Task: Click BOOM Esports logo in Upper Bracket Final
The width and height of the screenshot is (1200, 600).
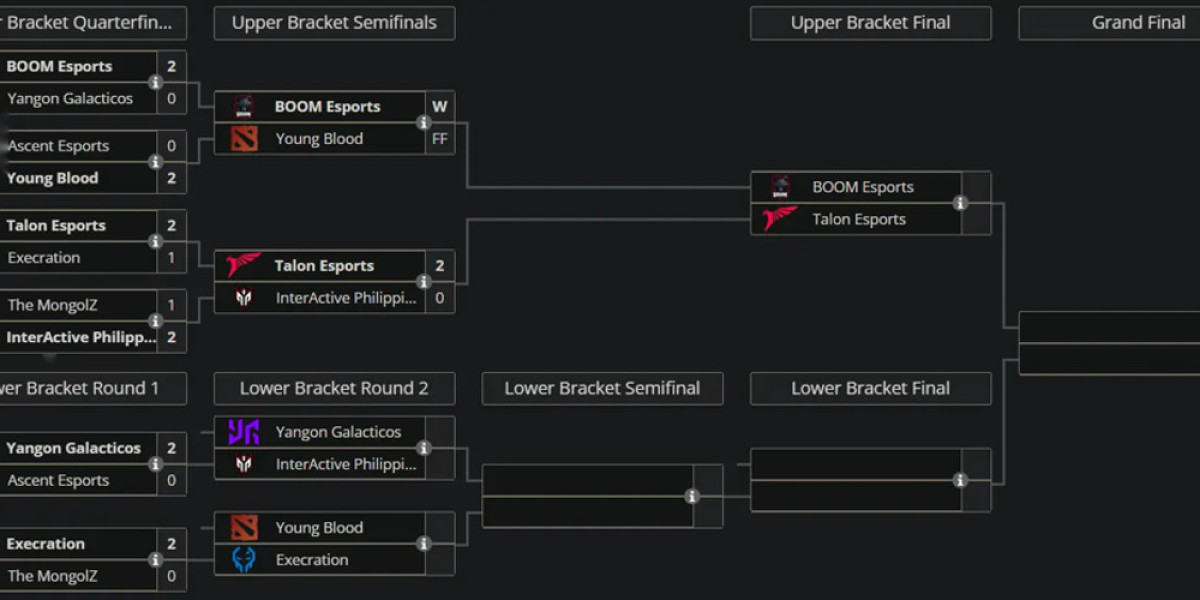Action: coord(779,186)
